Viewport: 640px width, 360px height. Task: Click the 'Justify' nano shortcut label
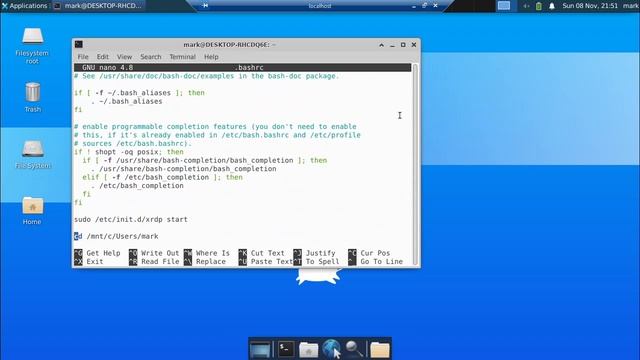coord(320,253)
